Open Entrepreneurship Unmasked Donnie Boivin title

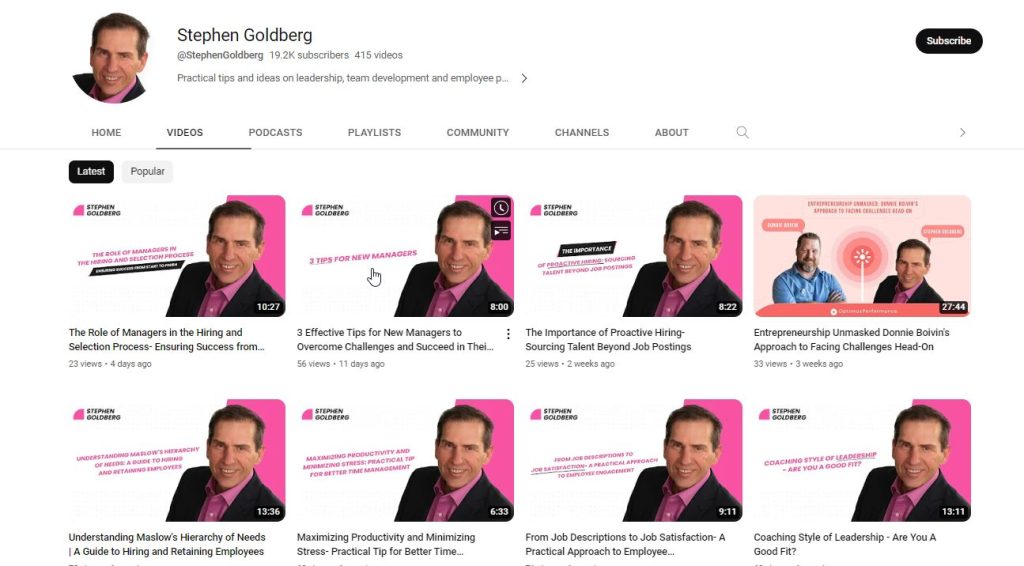coord(852,339)
